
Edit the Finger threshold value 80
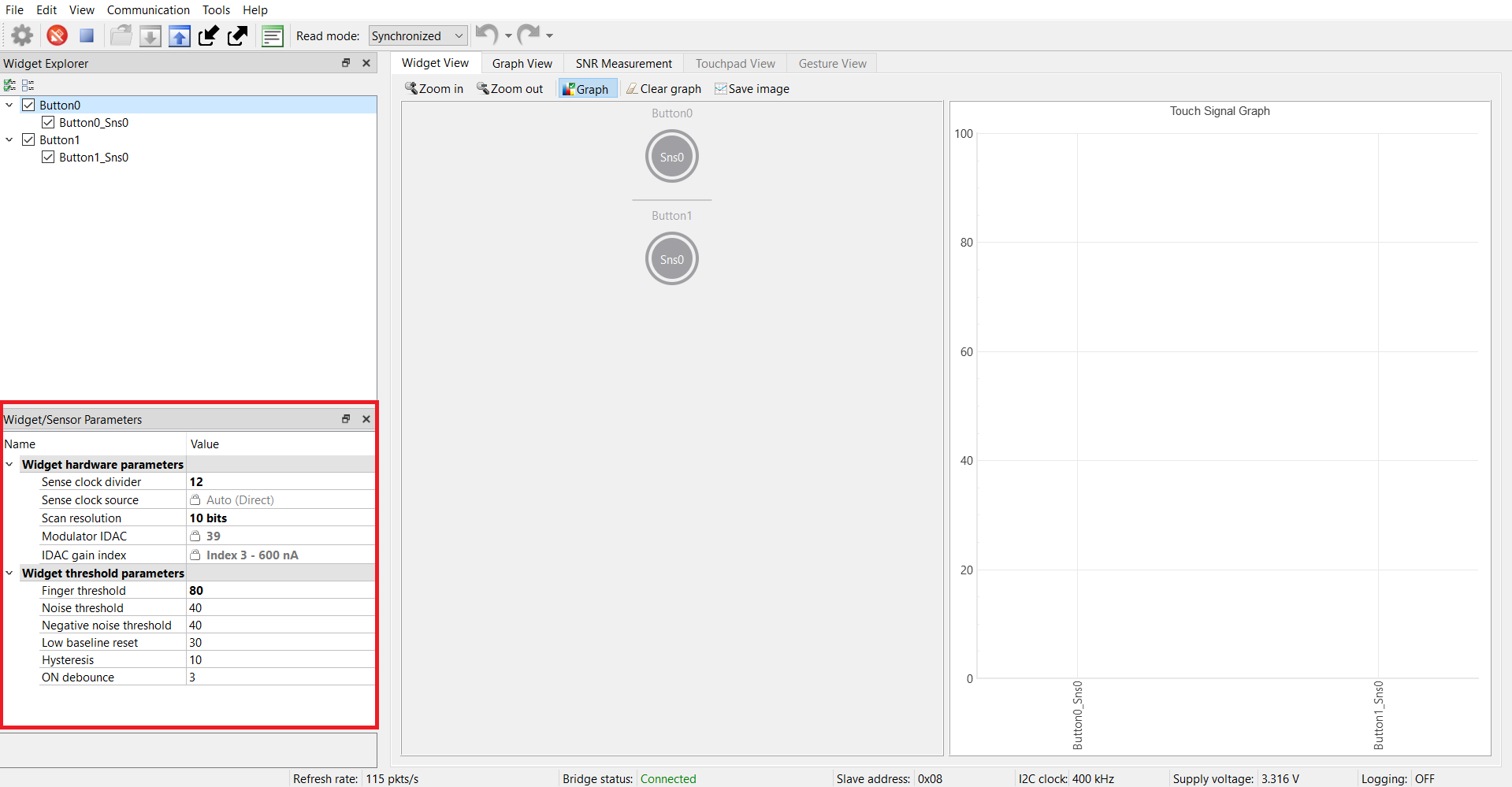tap(280, 590)
